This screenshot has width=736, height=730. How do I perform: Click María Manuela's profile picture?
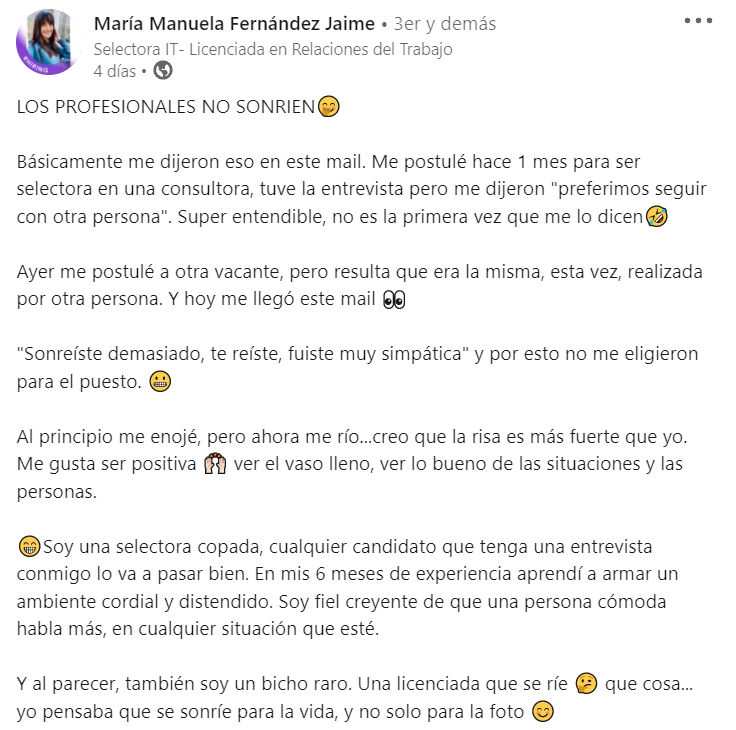click(x=47, y=43)
